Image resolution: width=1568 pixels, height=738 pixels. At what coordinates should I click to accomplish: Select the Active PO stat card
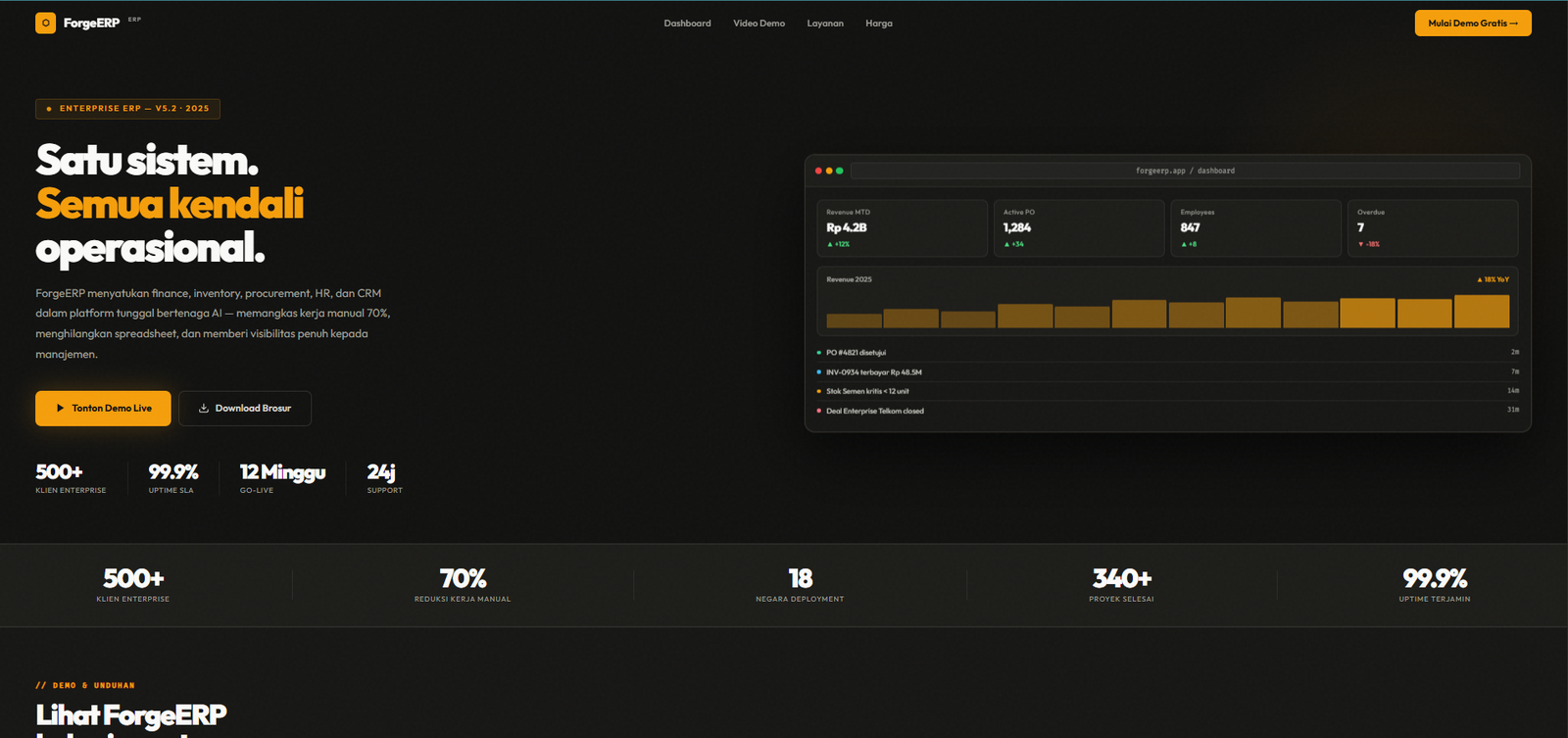[1079, 228]
